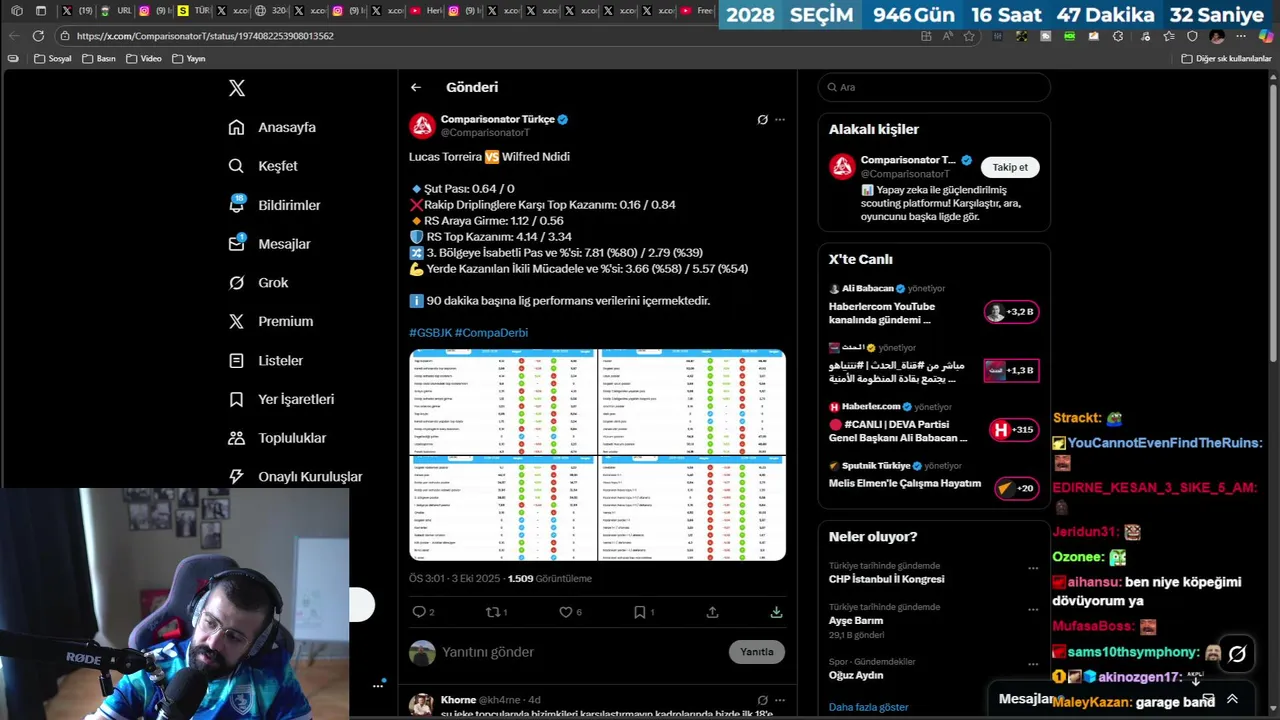Open Bildirimler notifications
Viewport: 1280px width, 720px height.
click(x=274, y=205)
